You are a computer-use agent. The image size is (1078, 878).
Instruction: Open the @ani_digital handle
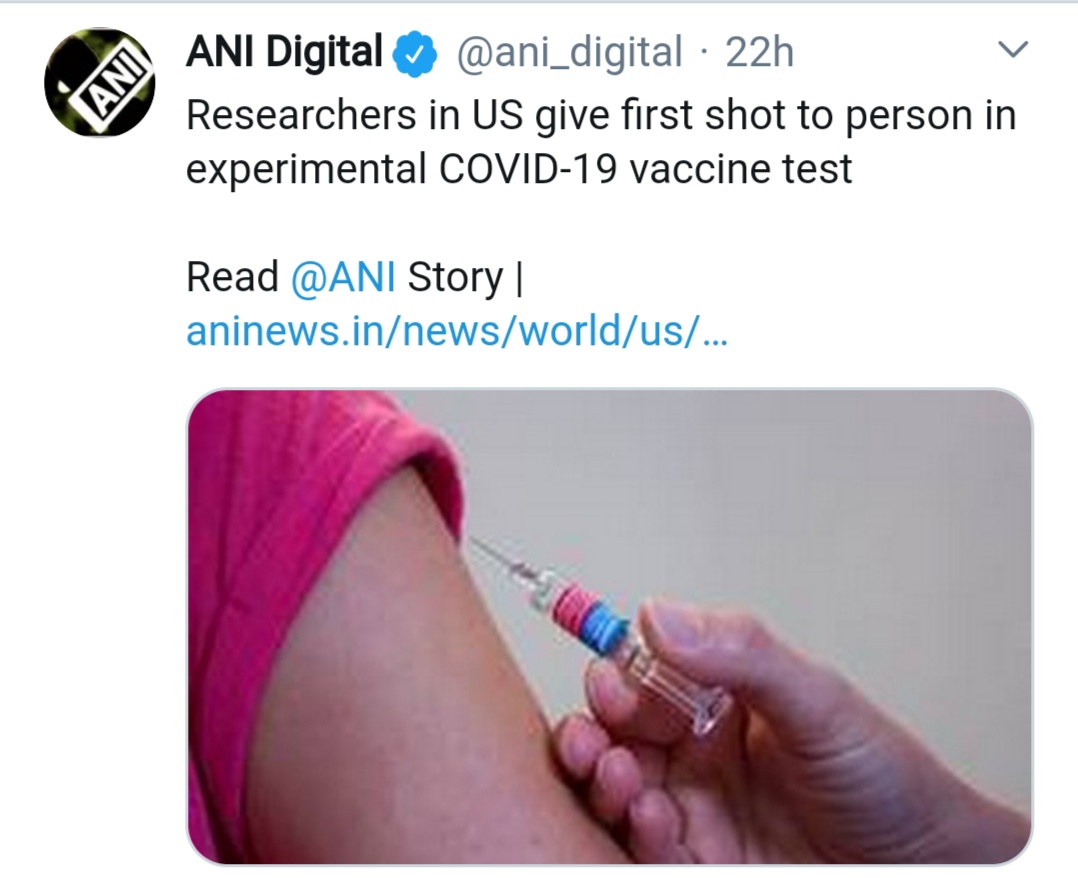click(x=569, y=52)
